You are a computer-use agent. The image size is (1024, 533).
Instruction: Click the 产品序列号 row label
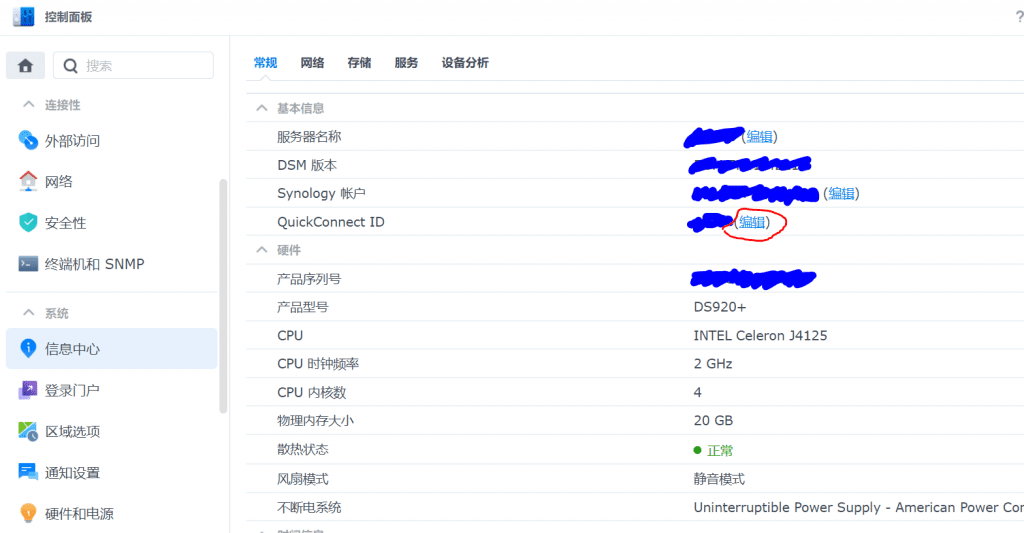pos(309,279)
